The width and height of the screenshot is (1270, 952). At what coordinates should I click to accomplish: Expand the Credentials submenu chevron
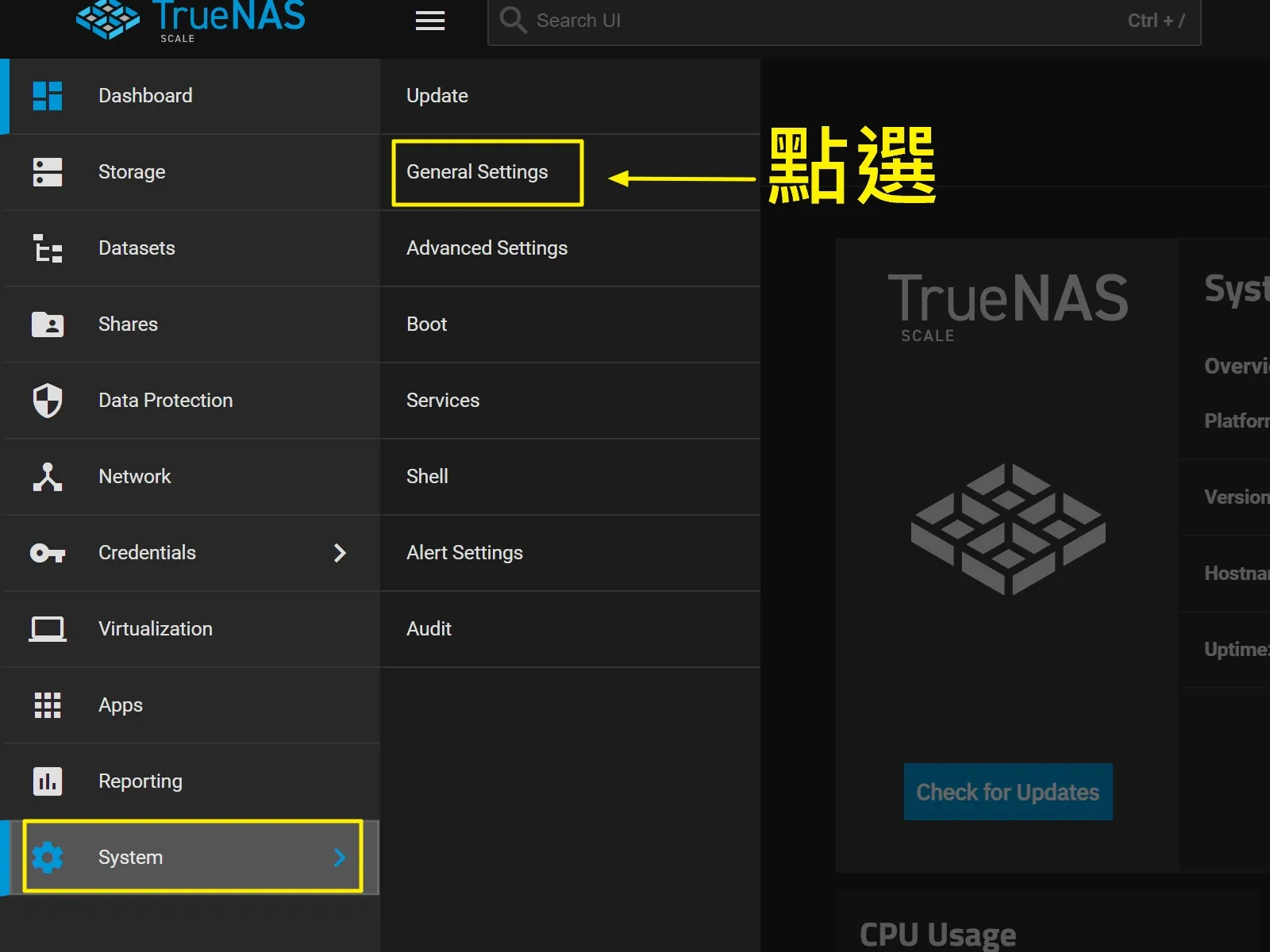click(340, 553)
